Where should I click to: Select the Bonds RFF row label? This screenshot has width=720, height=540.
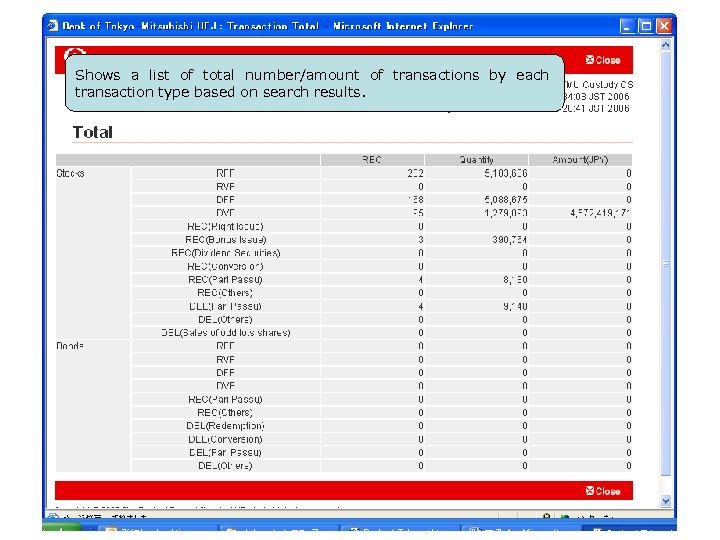coord(225,346)
